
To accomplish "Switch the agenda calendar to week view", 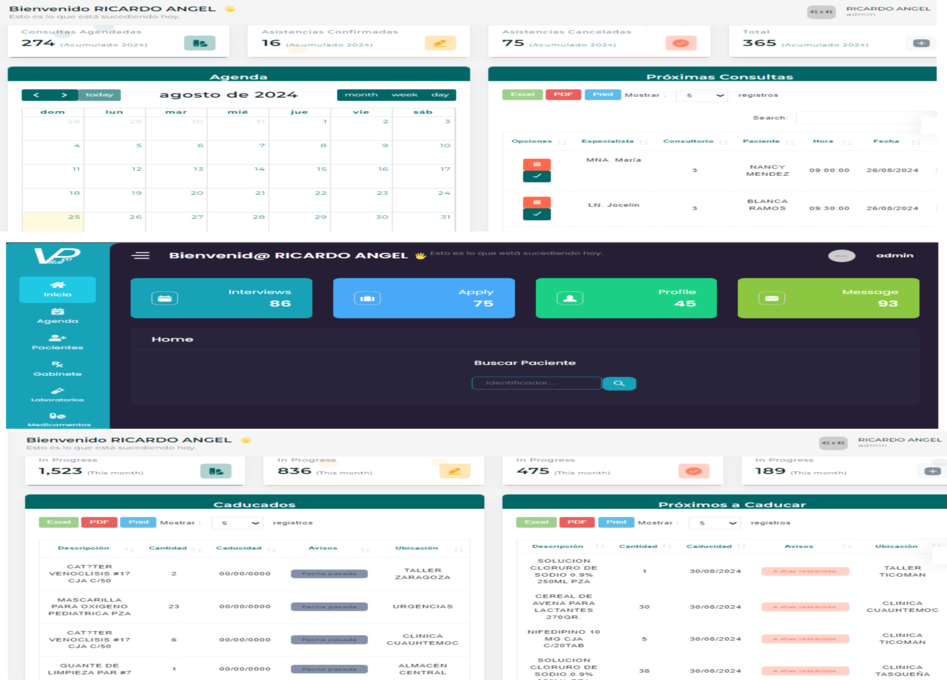I will coord(405,95).
